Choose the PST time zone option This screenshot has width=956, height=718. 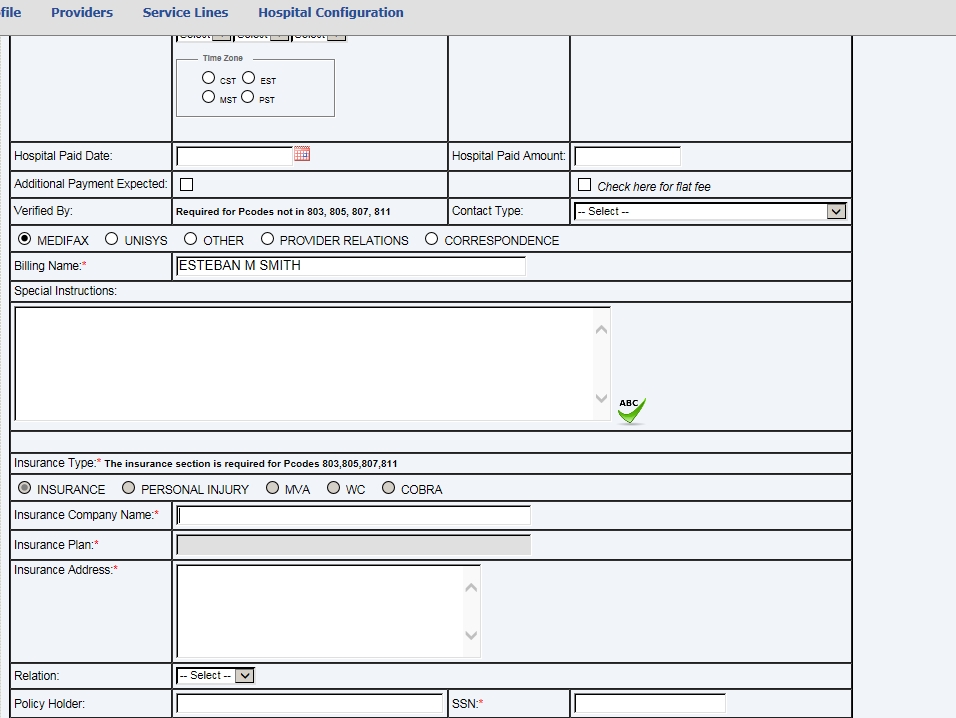[x=248, y=98]
